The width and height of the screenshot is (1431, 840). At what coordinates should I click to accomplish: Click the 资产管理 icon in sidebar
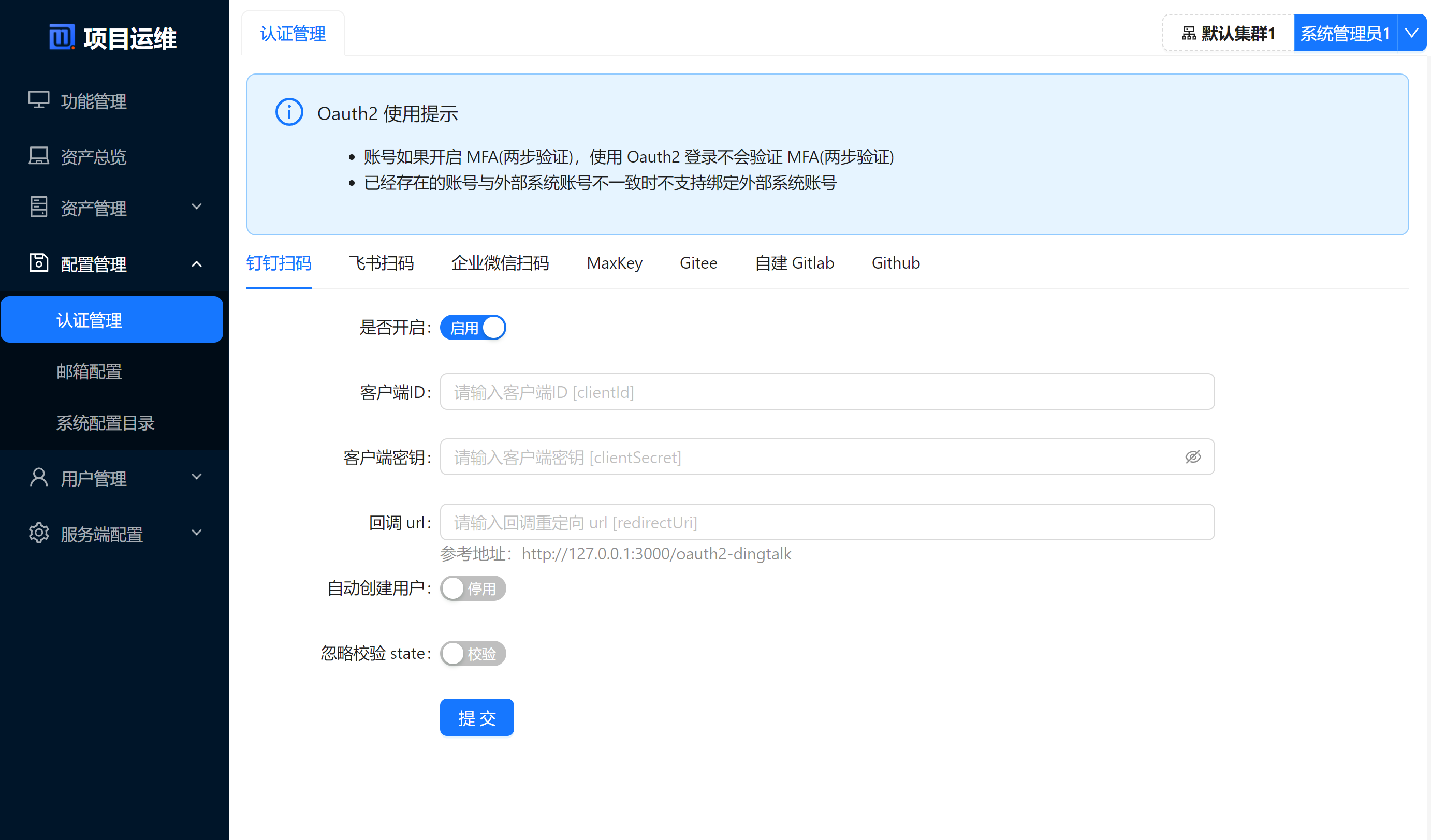point(39,207)
